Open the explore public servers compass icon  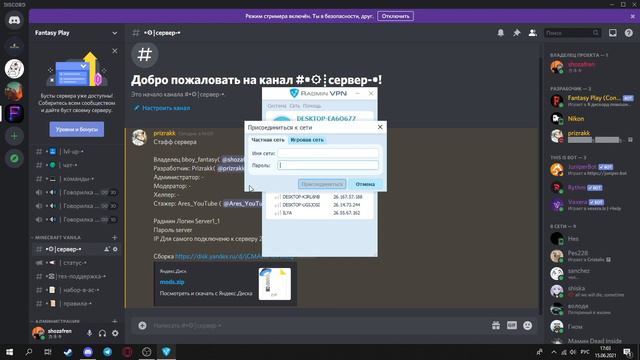pos(14,158)
